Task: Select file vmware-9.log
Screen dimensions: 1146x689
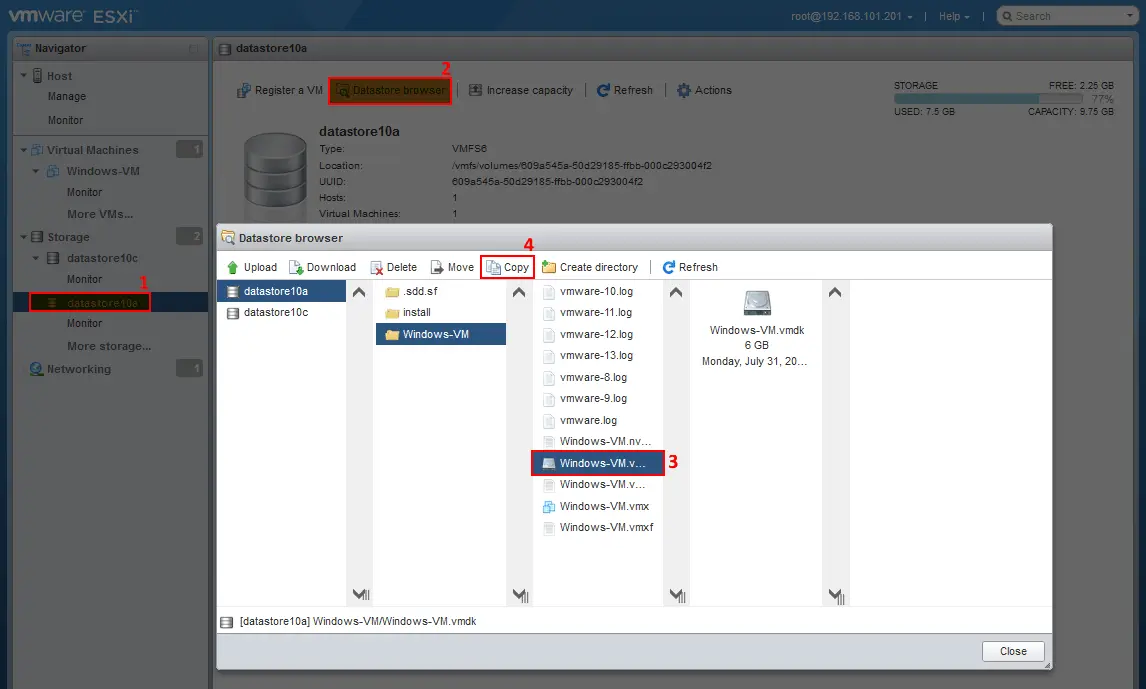Action: tap(598, 398)
